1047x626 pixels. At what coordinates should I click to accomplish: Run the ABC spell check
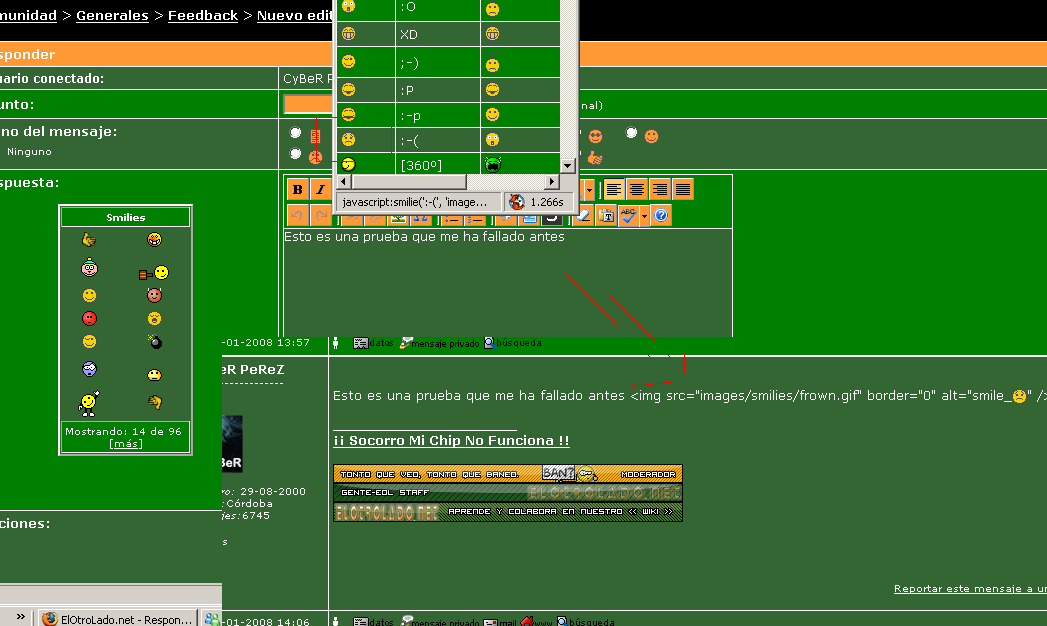pyautogui.click(x=628, y=216)
